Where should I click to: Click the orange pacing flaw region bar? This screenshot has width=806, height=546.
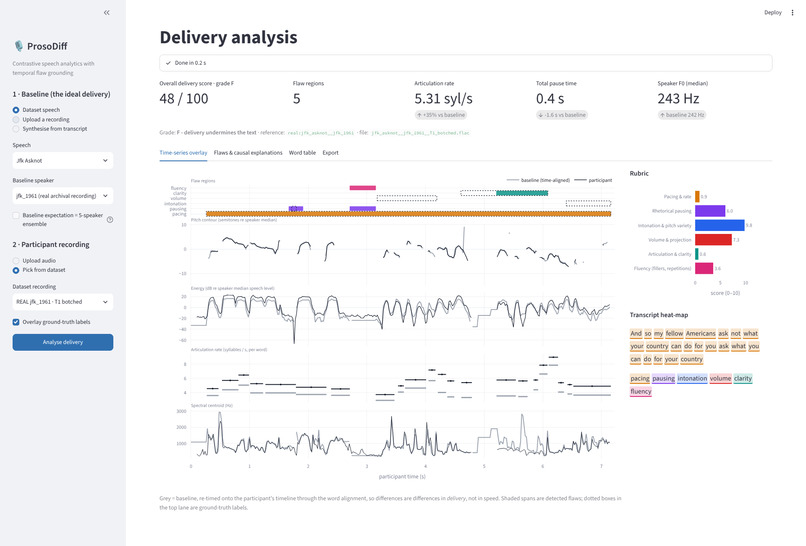click(x=409, y=213)
